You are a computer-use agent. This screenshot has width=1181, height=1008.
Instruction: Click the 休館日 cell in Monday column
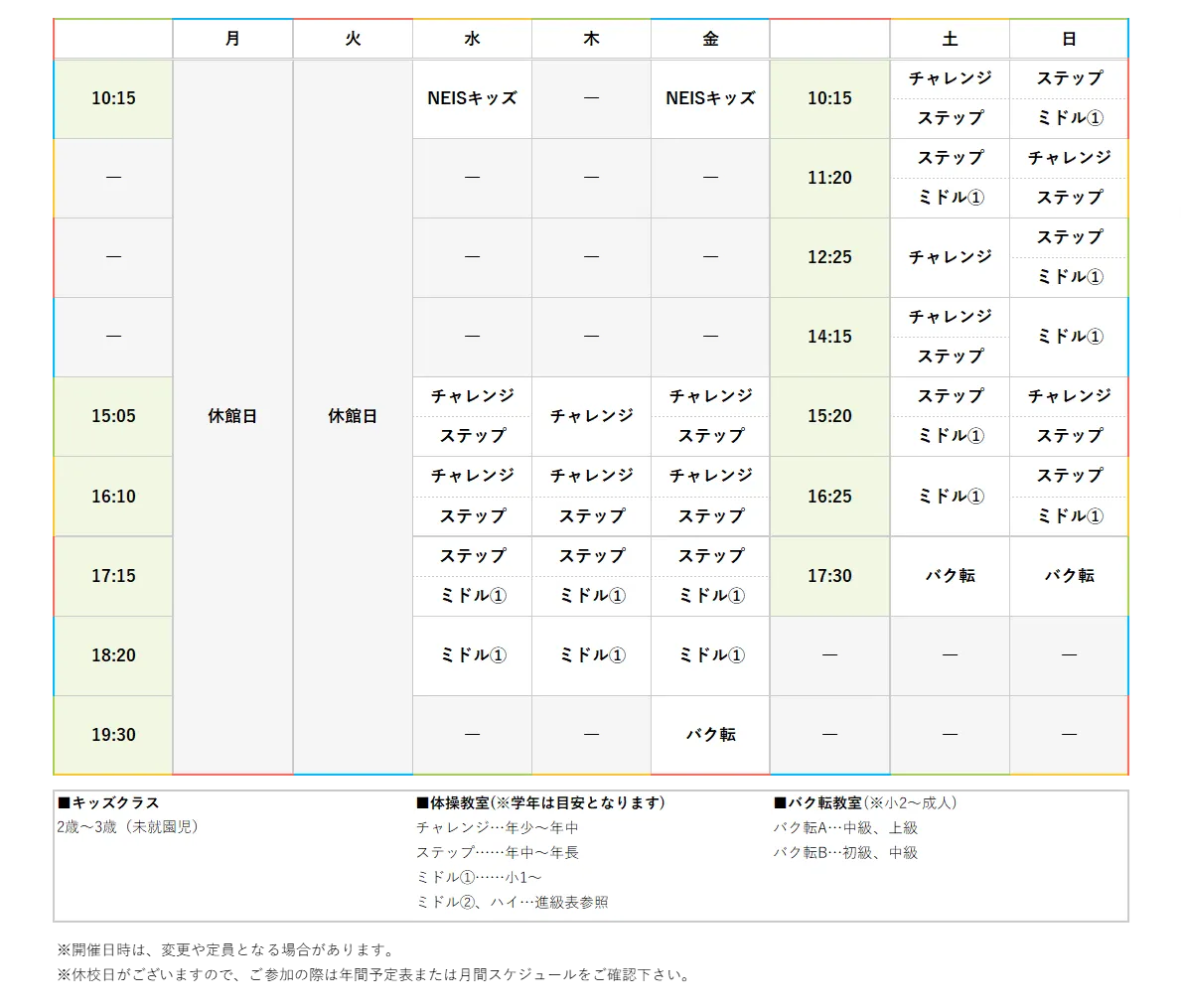pos(232,416)
